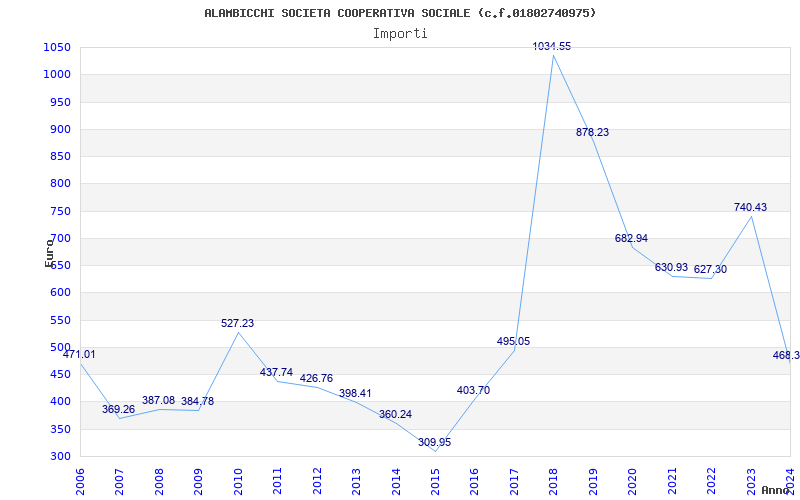The width and height of the screenshot is (800, 500).
Task: Select the 360.24 data label
Action: coord(395,414)
